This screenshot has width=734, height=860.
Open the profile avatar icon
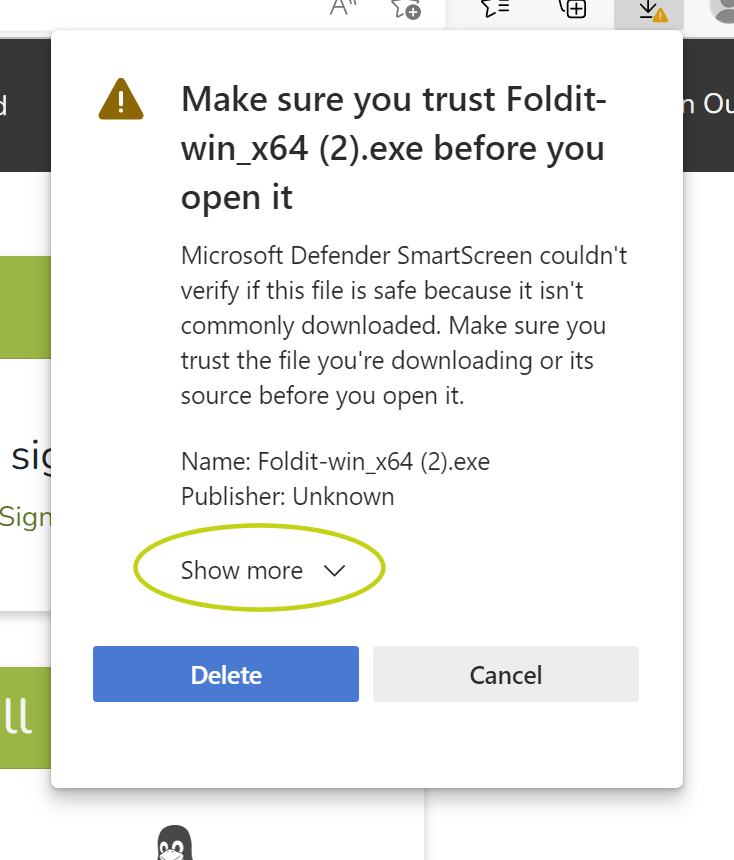click(x=722, y=9)
